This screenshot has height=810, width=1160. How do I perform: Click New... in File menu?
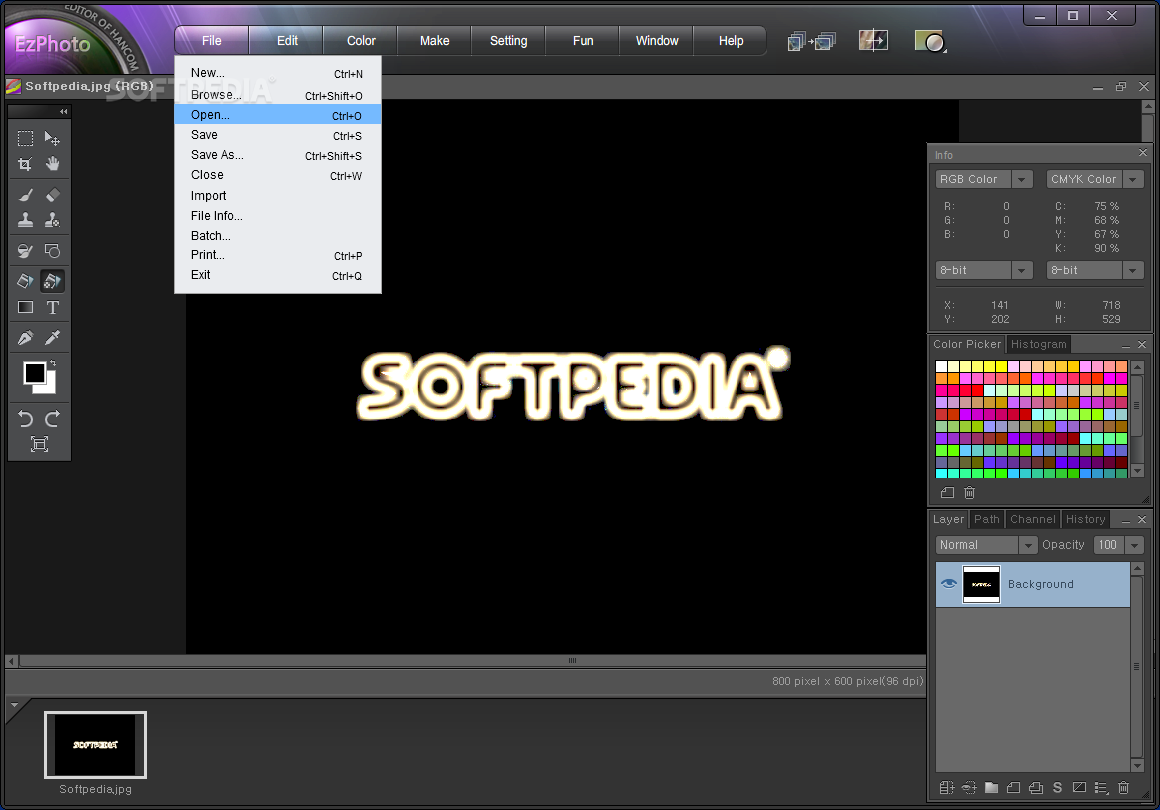(277, 73)
